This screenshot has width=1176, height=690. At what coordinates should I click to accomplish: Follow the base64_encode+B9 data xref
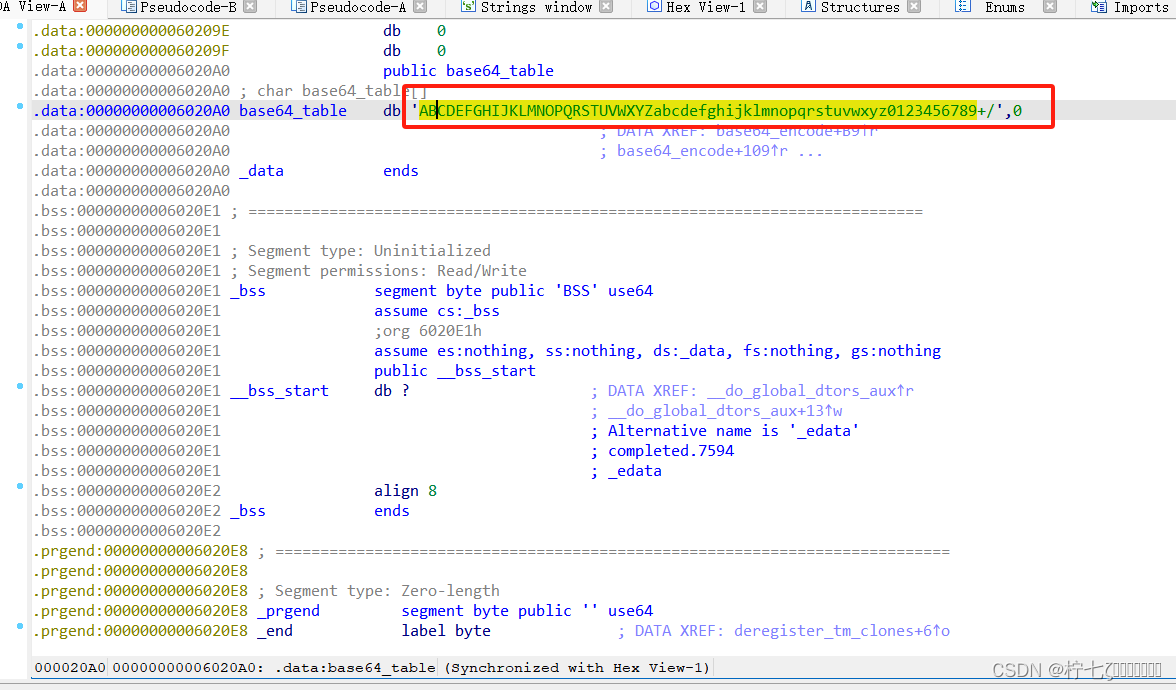pyautogui.click(x=796, y=130)
